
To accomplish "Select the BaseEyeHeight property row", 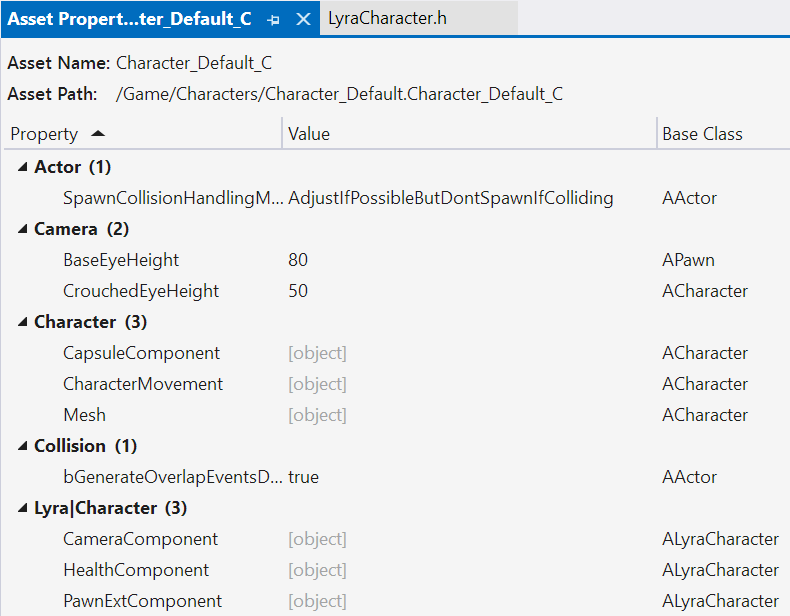I will [x=121, y=260].
